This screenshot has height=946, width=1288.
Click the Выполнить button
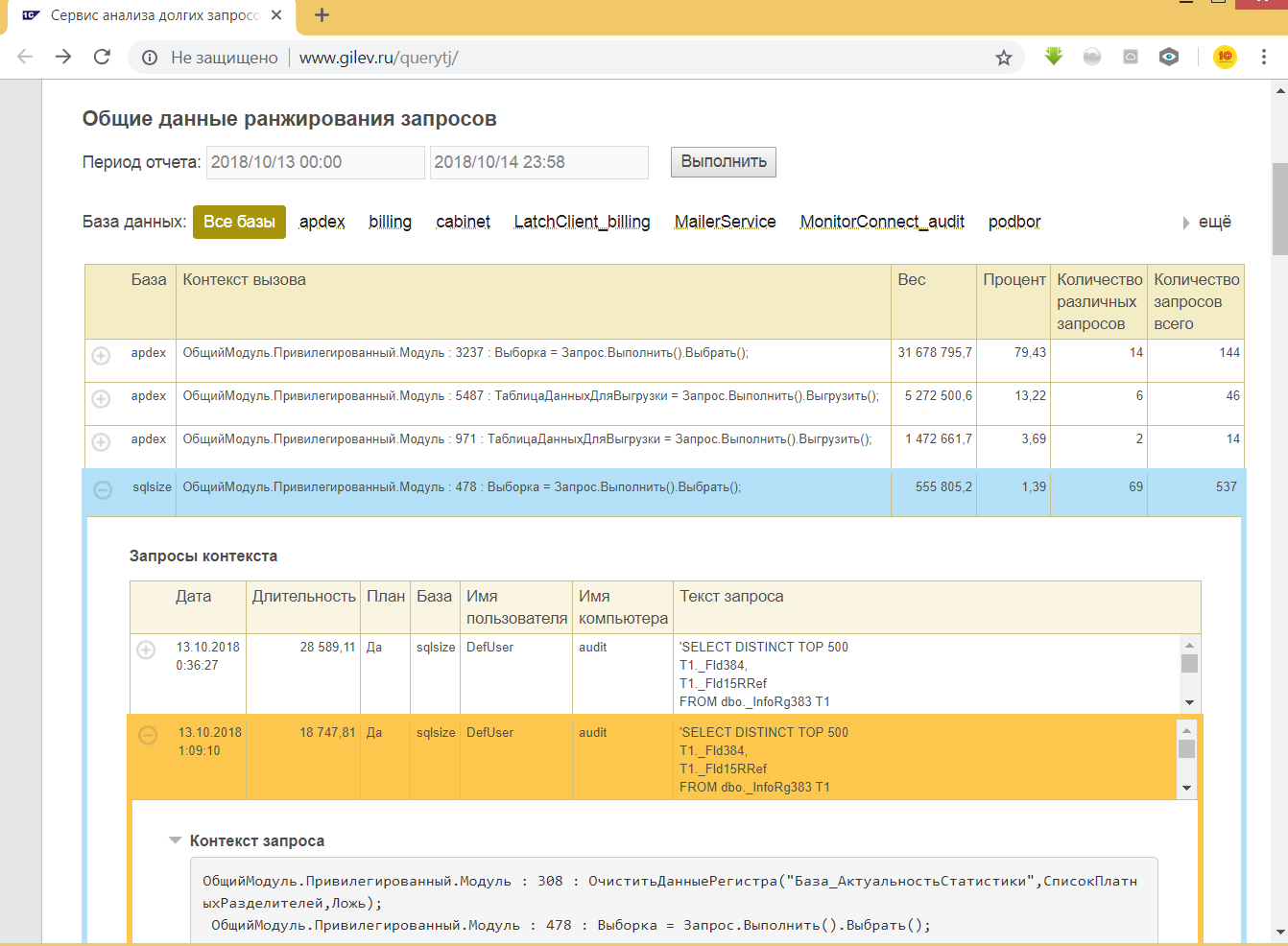[x=724, y=162]
